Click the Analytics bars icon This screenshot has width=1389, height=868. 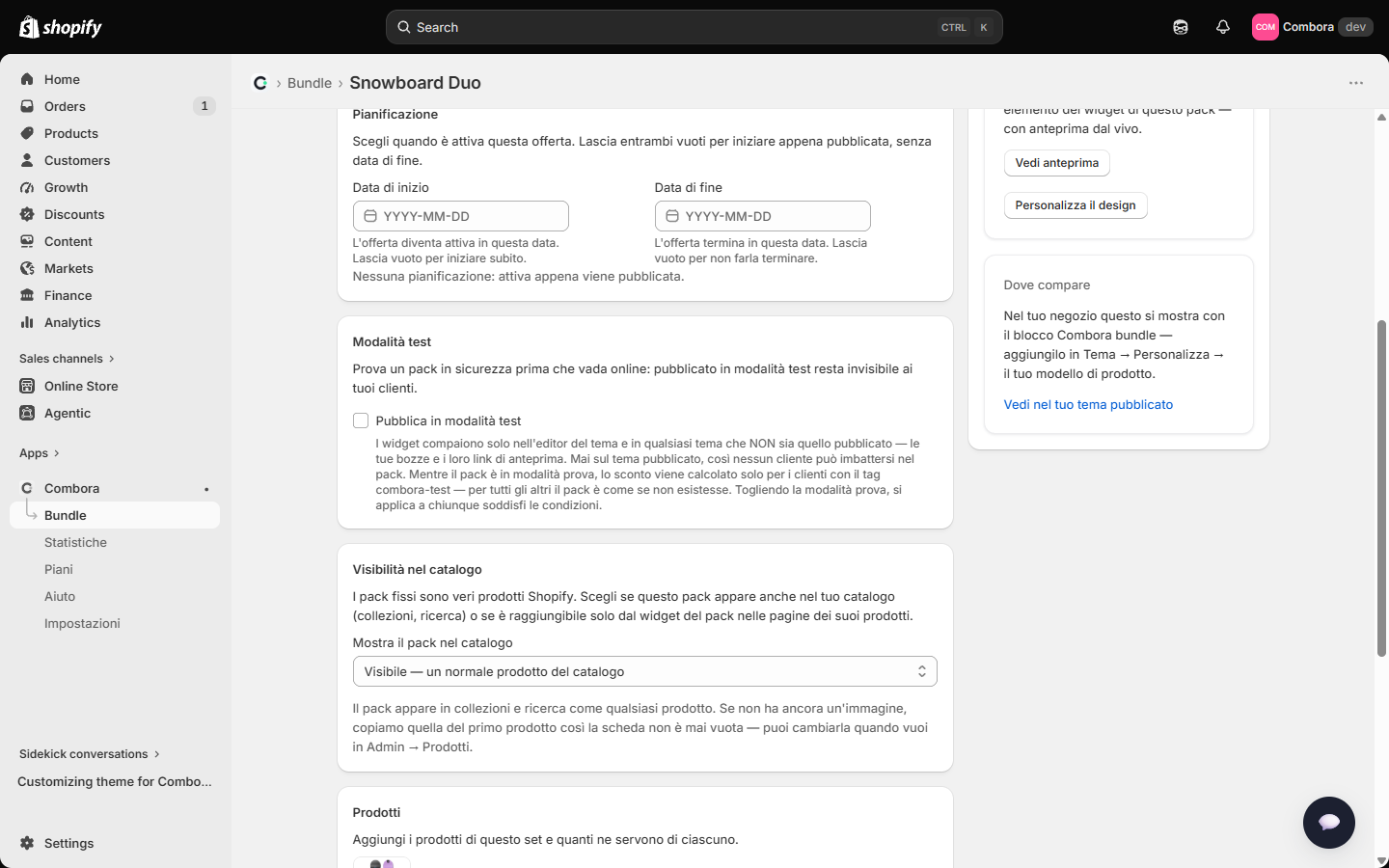coord(27,322)
